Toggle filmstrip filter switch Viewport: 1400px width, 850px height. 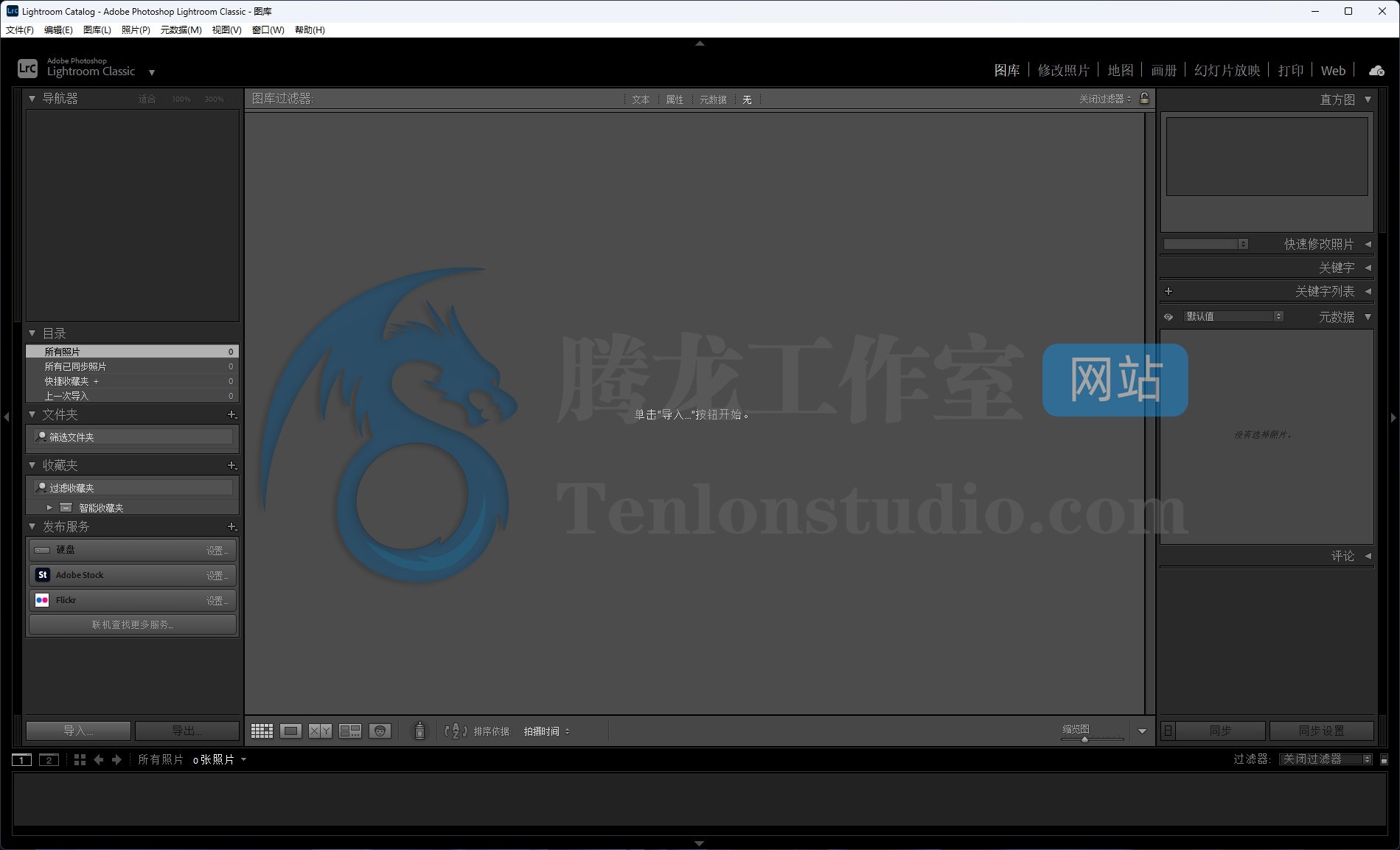pos(1384,759)
